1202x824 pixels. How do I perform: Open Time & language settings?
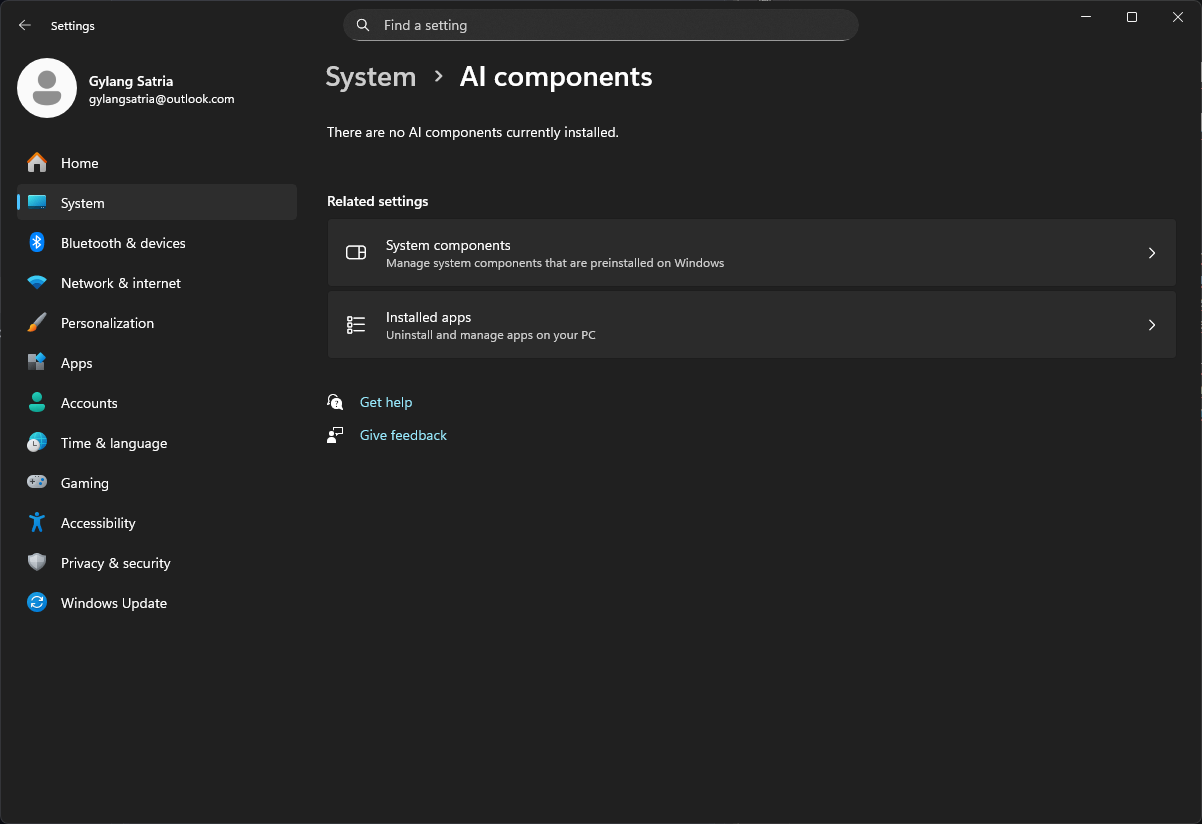[x=113, y=443]
